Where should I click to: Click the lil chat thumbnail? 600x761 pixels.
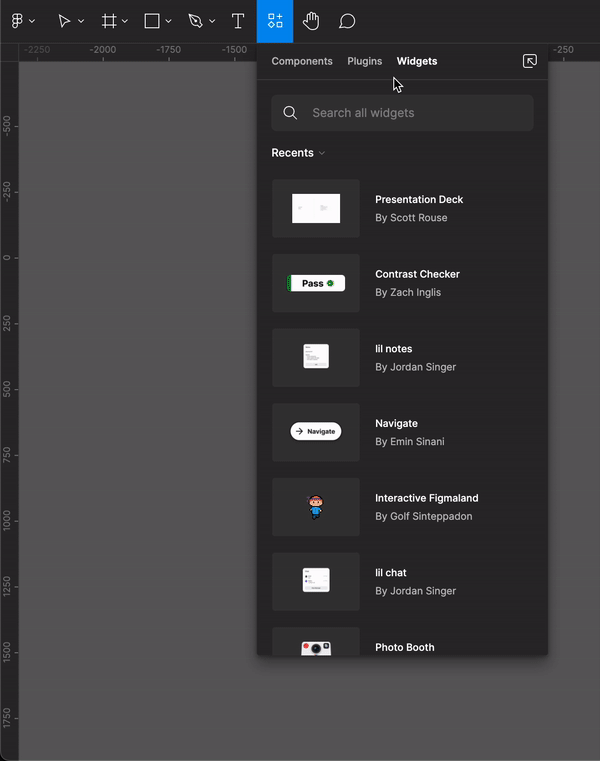[x=316, y=582]
